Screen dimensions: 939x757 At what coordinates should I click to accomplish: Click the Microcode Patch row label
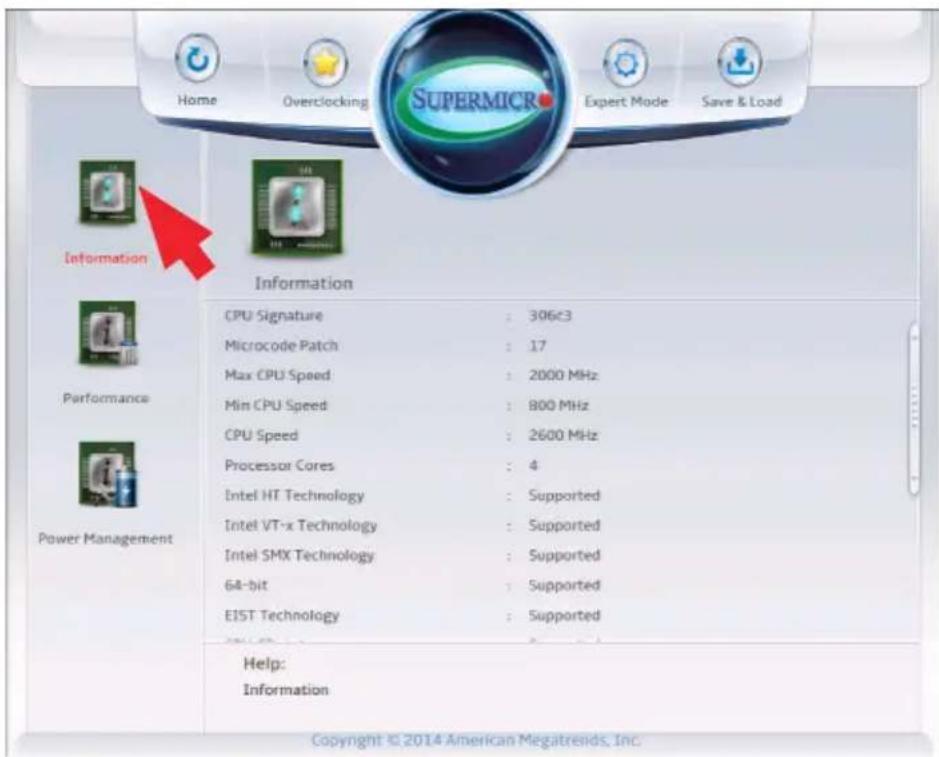(281, 346)
